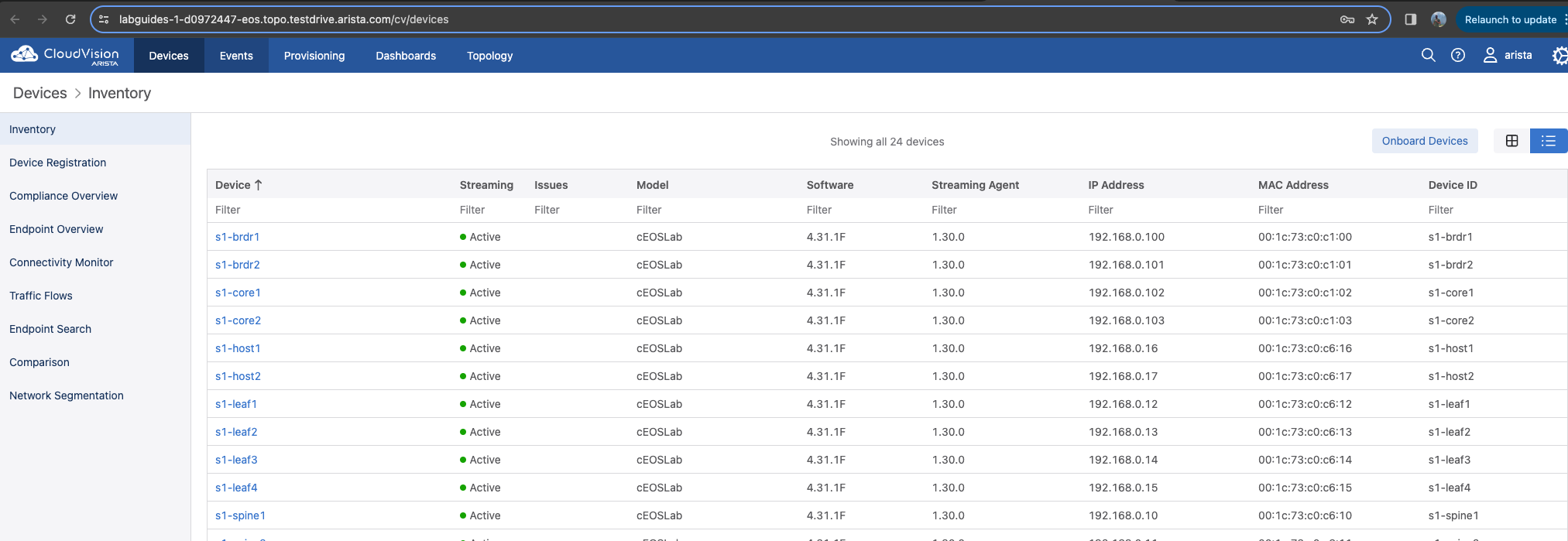Open the settings gear icon
1568x541 pixels.
[x=1559, y=55]
